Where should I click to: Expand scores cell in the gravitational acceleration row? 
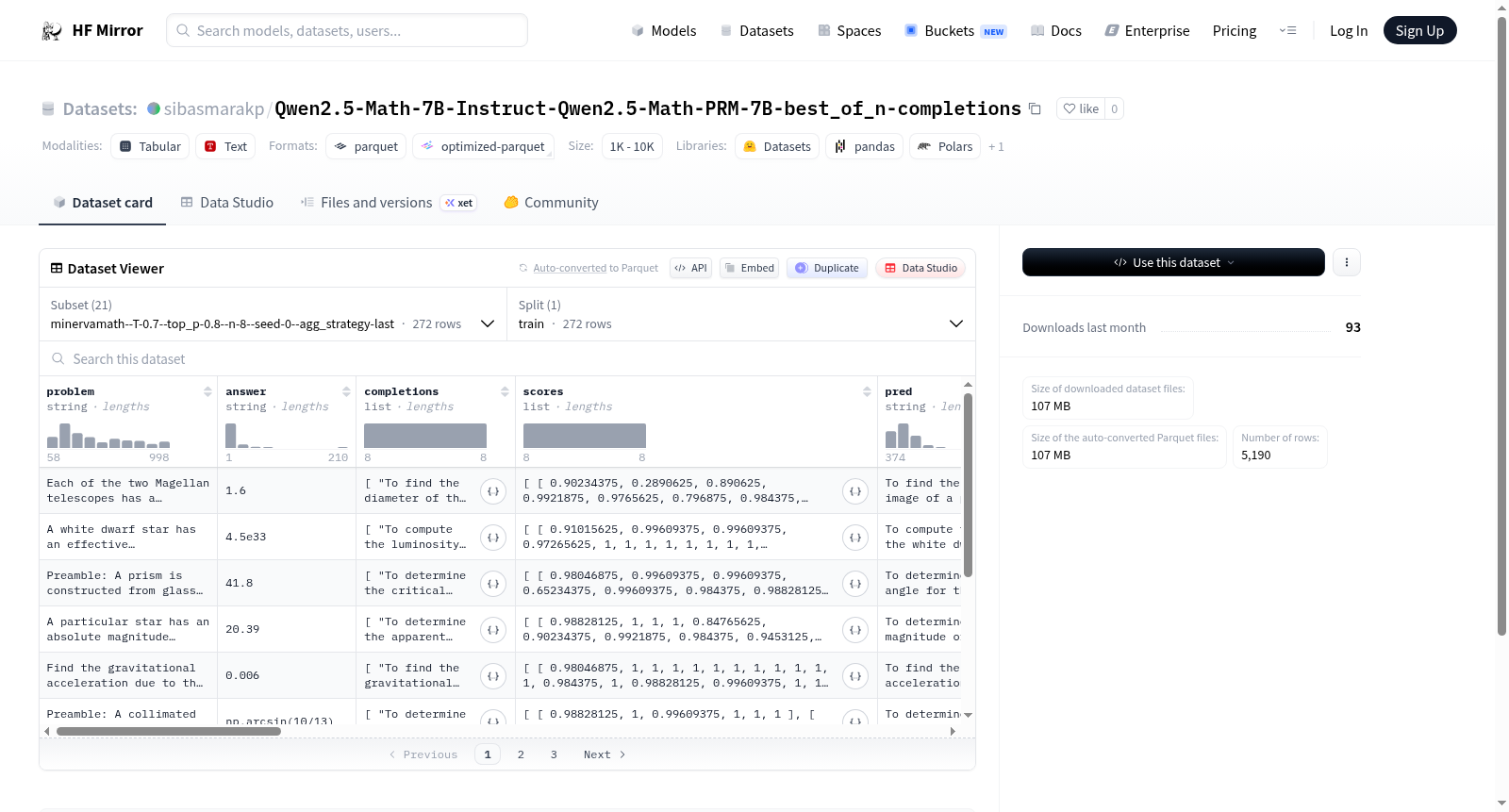pyautogui.click(x=855, y=676)
